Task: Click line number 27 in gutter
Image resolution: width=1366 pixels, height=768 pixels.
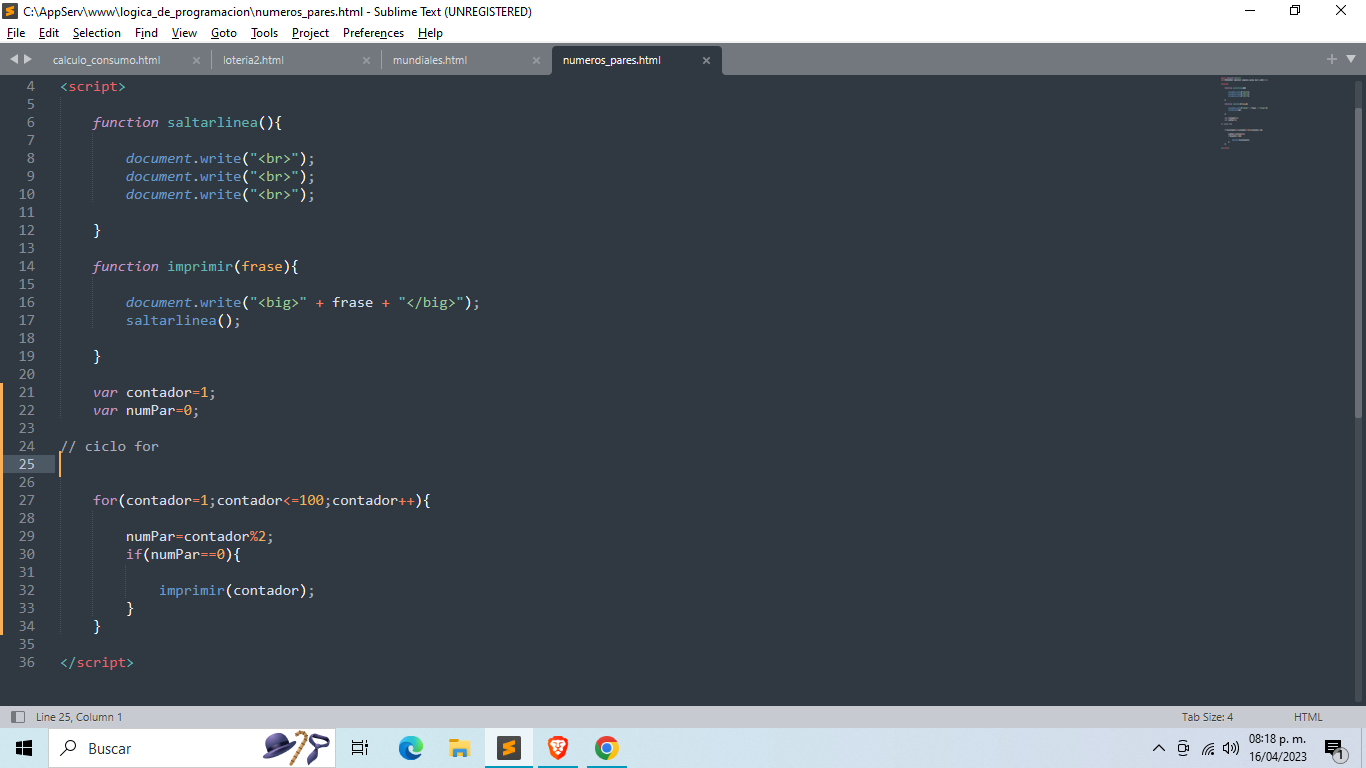Action: pyautogui.click(x=26, y=500)
